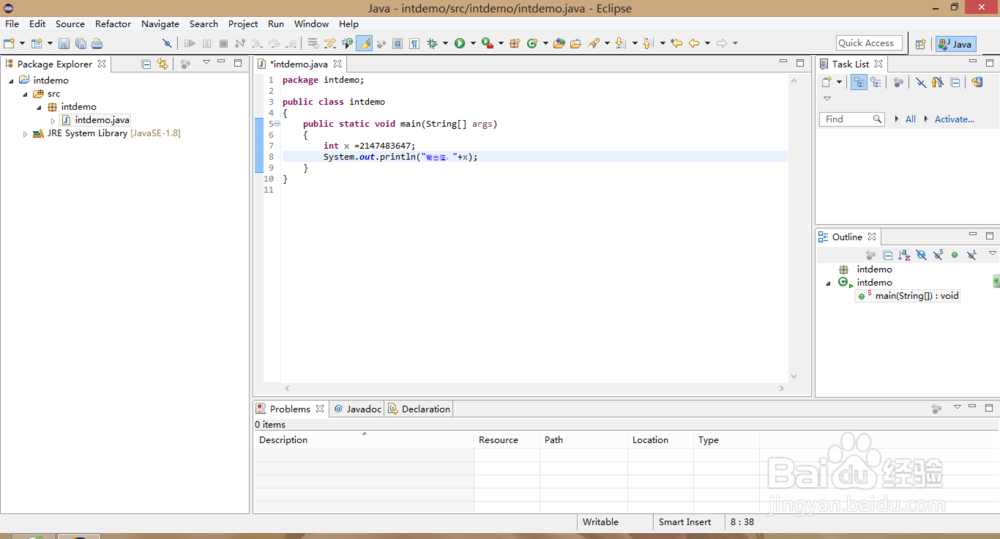Image resolution: width=1000 pixels, height=539 pixels.
Task: Click the New Java Class toolbar icon
Action: 532,43
